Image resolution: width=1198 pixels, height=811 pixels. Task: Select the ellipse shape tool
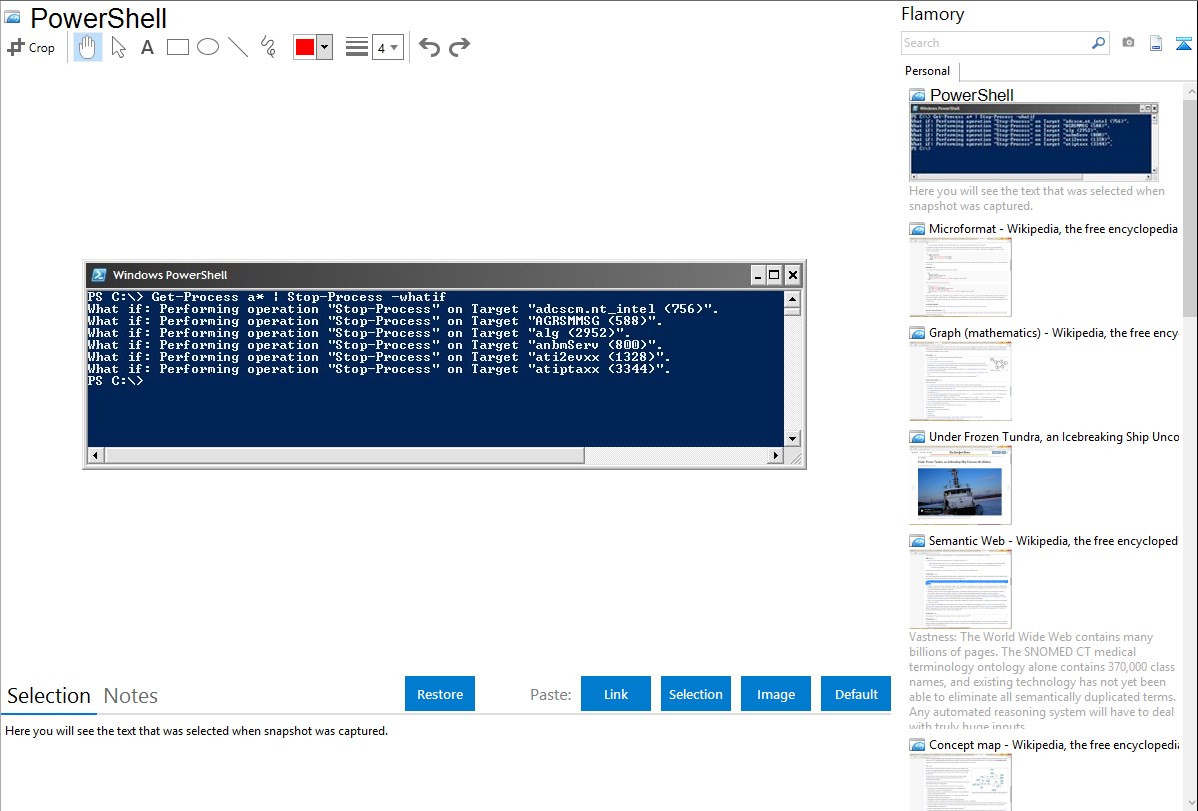pyautogui.click(x=208, y=47)
